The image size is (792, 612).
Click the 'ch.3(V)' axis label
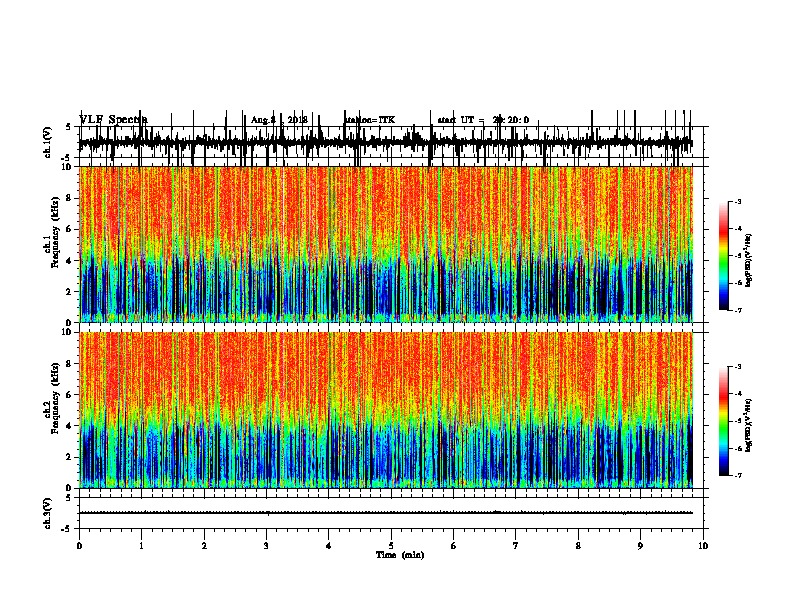pyautogui.click(x=47, y=514)
